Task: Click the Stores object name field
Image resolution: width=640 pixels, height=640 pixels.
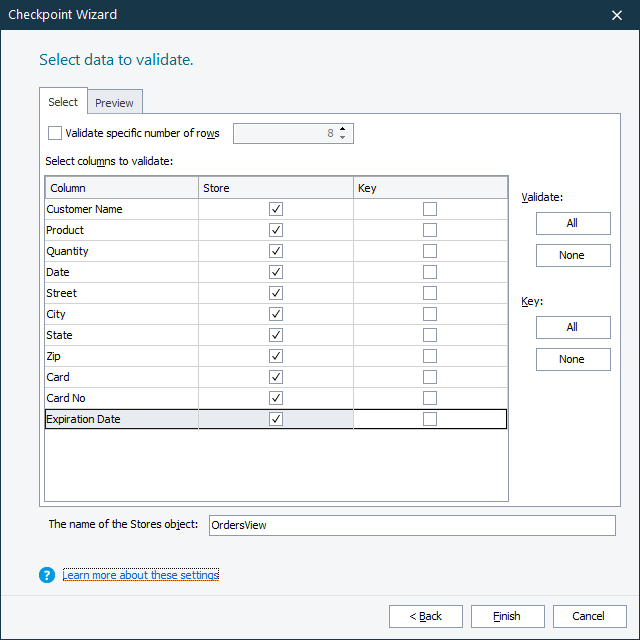Action: click(x=412, y=525)
